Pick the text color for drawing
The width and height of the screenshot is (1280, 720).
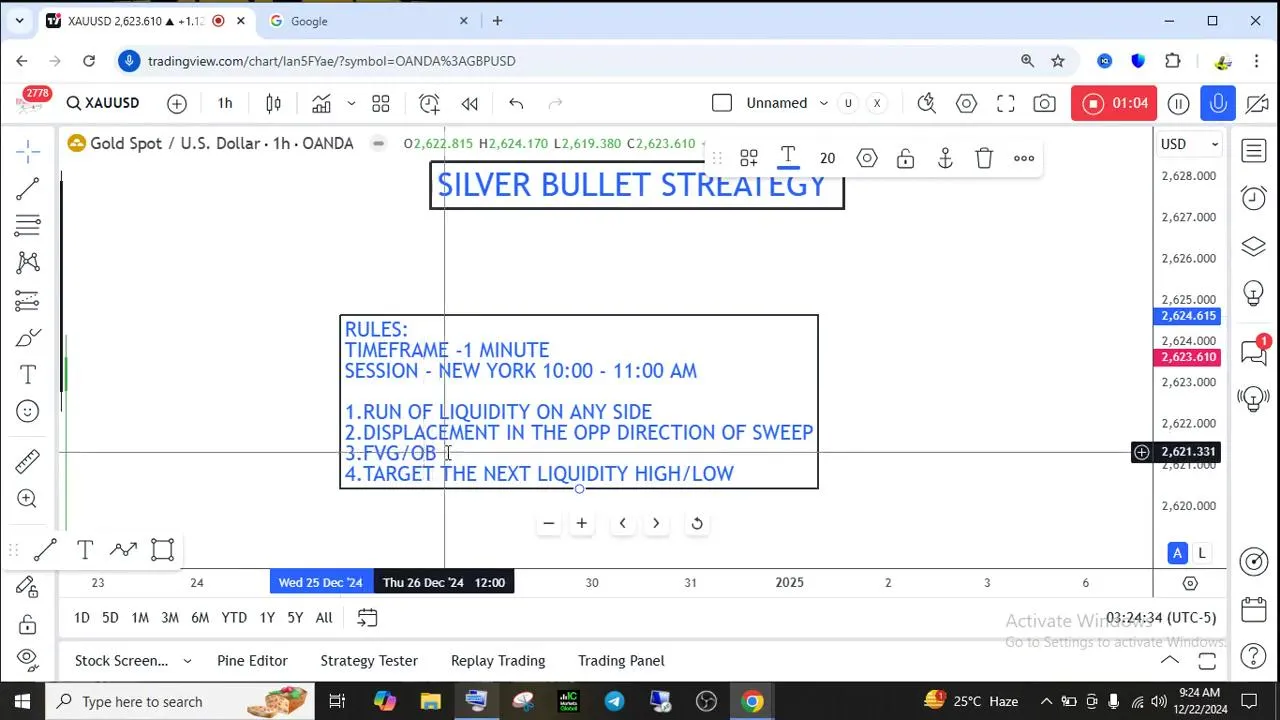pos(788,158)
